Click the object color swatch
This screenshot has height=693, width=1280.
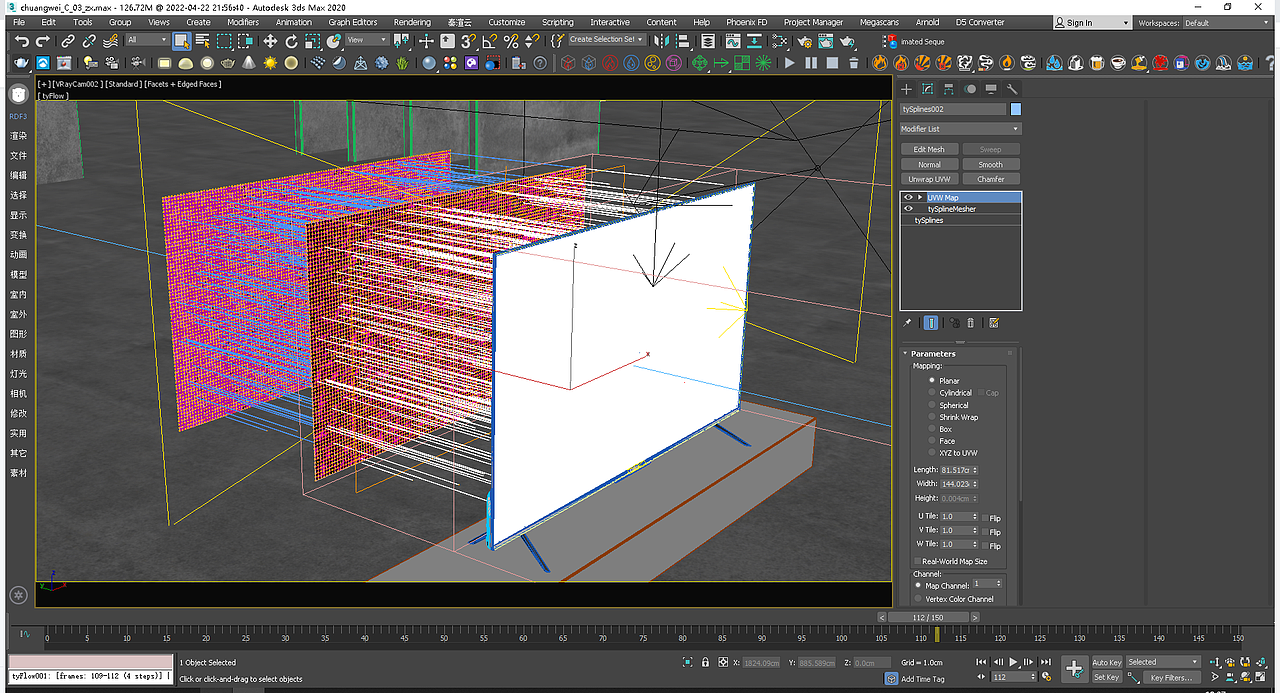tap(1016, 109)
